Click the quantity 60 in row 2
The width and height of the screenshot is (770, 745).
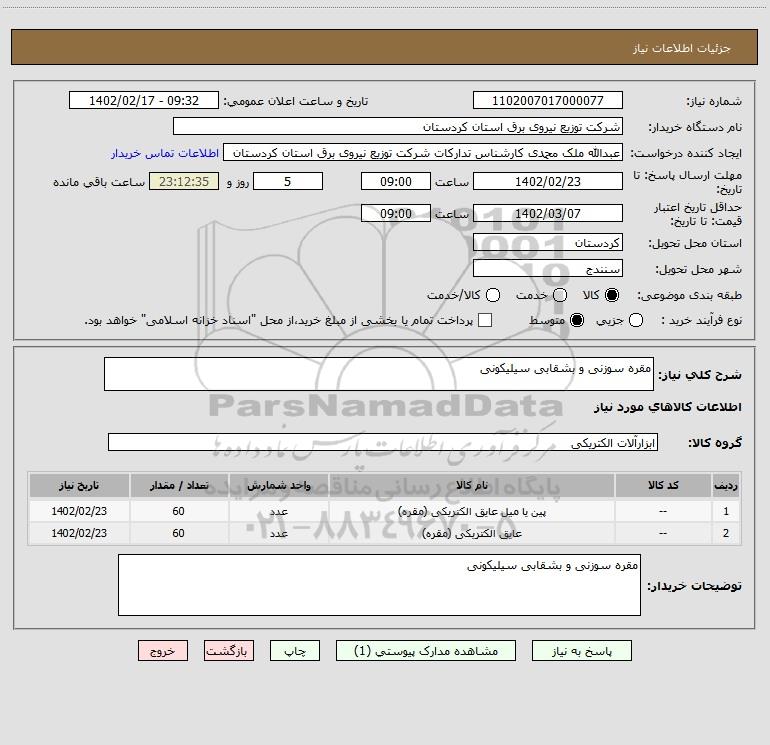pyautogui.click(x=178, y=533)
